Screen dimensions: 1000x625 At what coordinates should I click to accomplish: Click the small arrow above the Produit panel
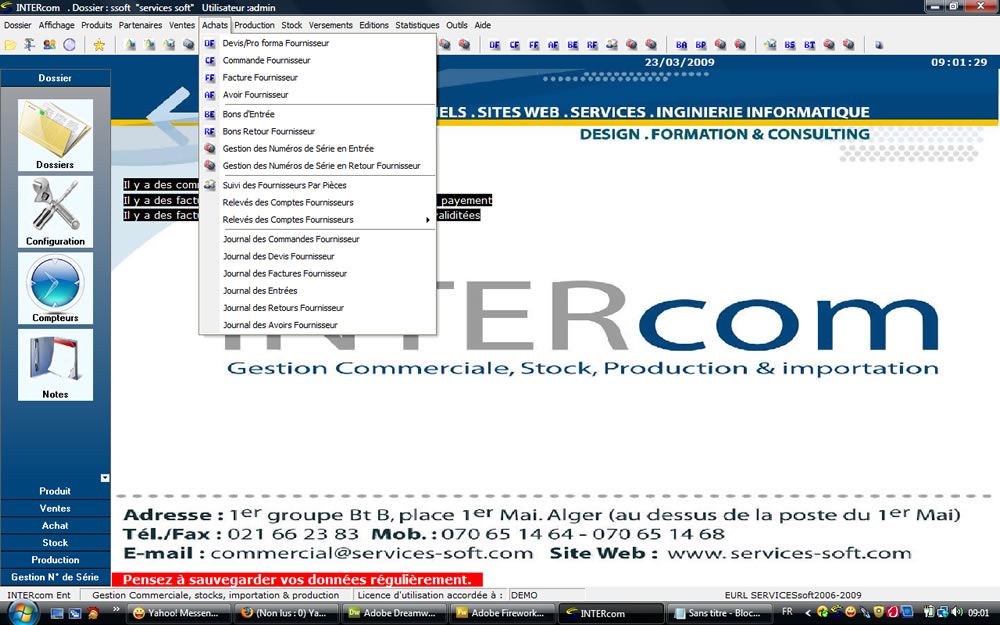pos(105,478)
